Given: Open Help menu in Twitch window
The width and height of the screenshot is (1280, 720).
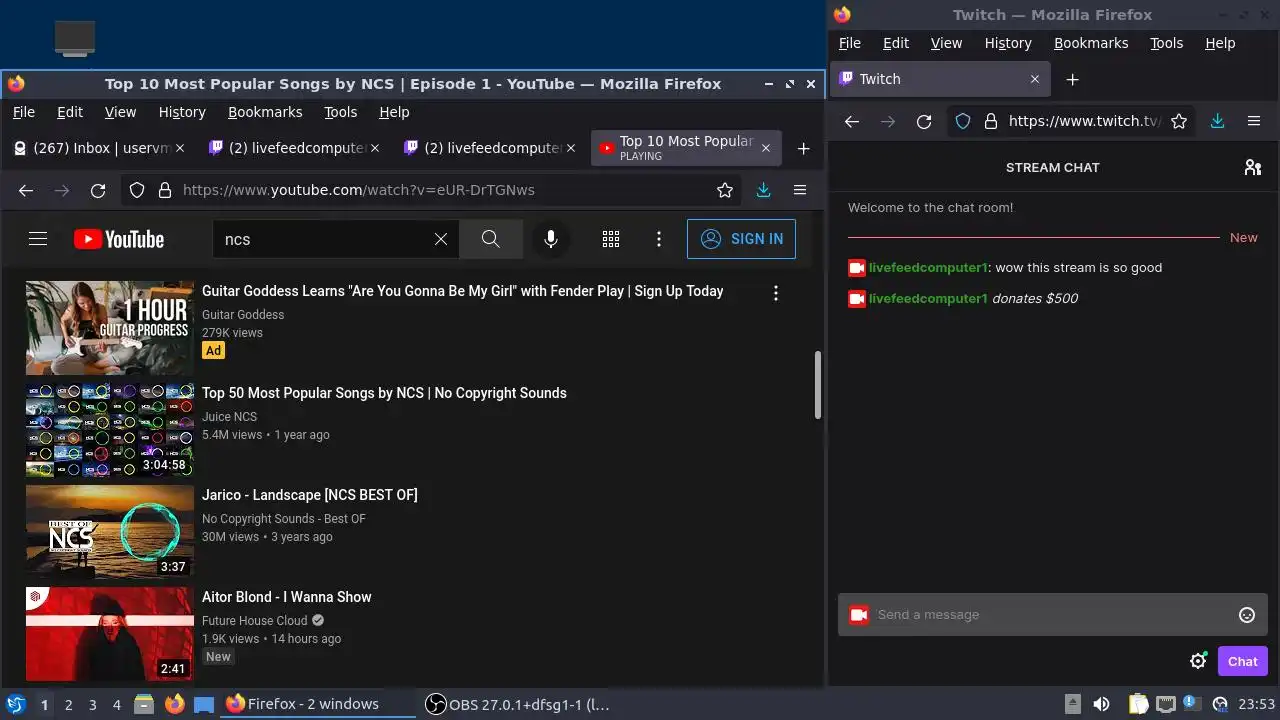Looking at the screenshot, I should [x=1220, y=43].
